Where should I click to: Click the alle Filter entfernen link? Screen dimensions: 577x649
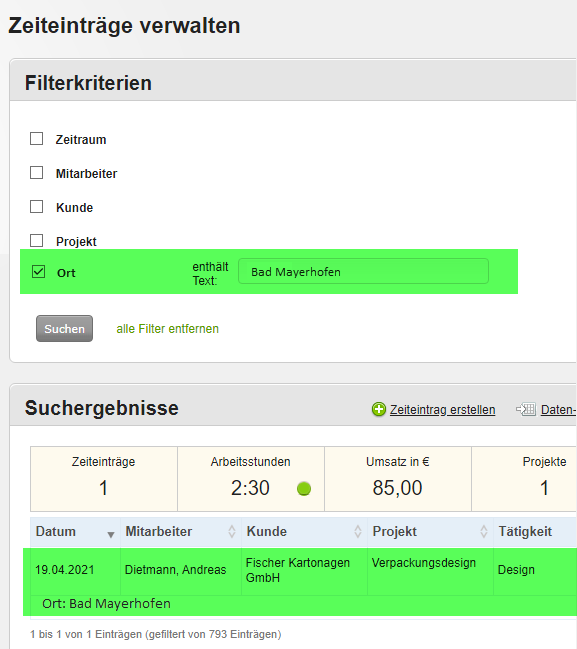point(167,329)
